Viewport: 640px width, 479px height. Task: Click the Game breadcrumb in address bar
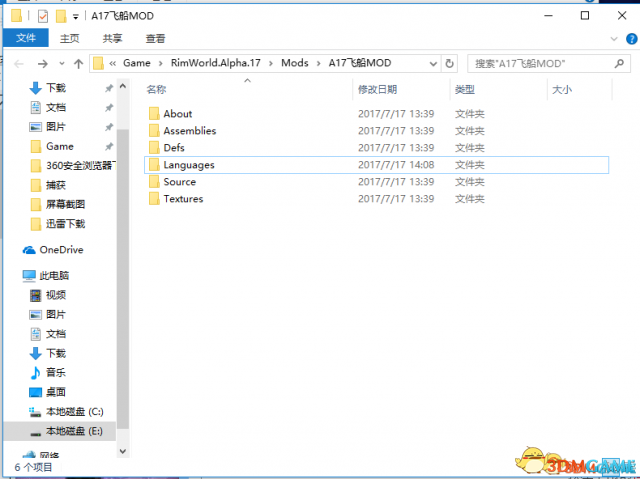click(x=137, y=63)
